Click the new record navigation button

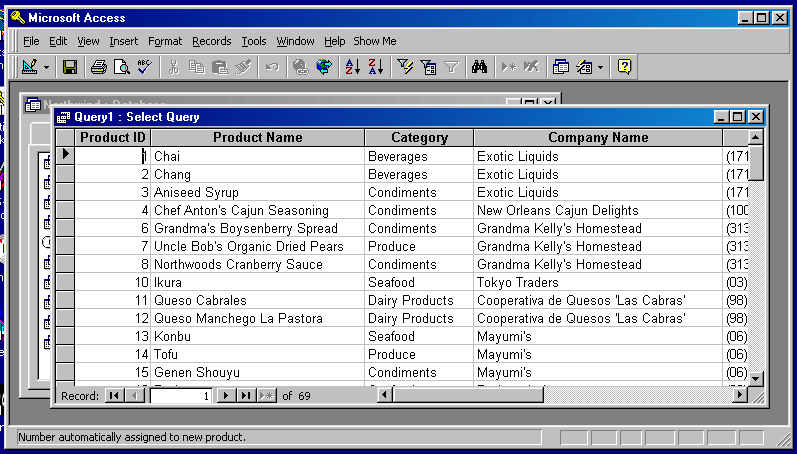(267, 396)
